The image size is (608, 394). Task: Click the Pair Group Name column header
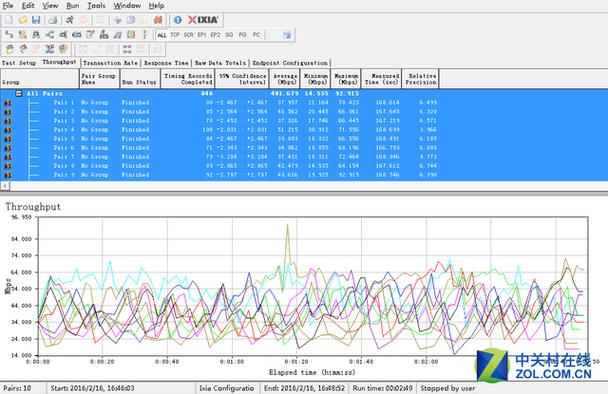point(99,79)
